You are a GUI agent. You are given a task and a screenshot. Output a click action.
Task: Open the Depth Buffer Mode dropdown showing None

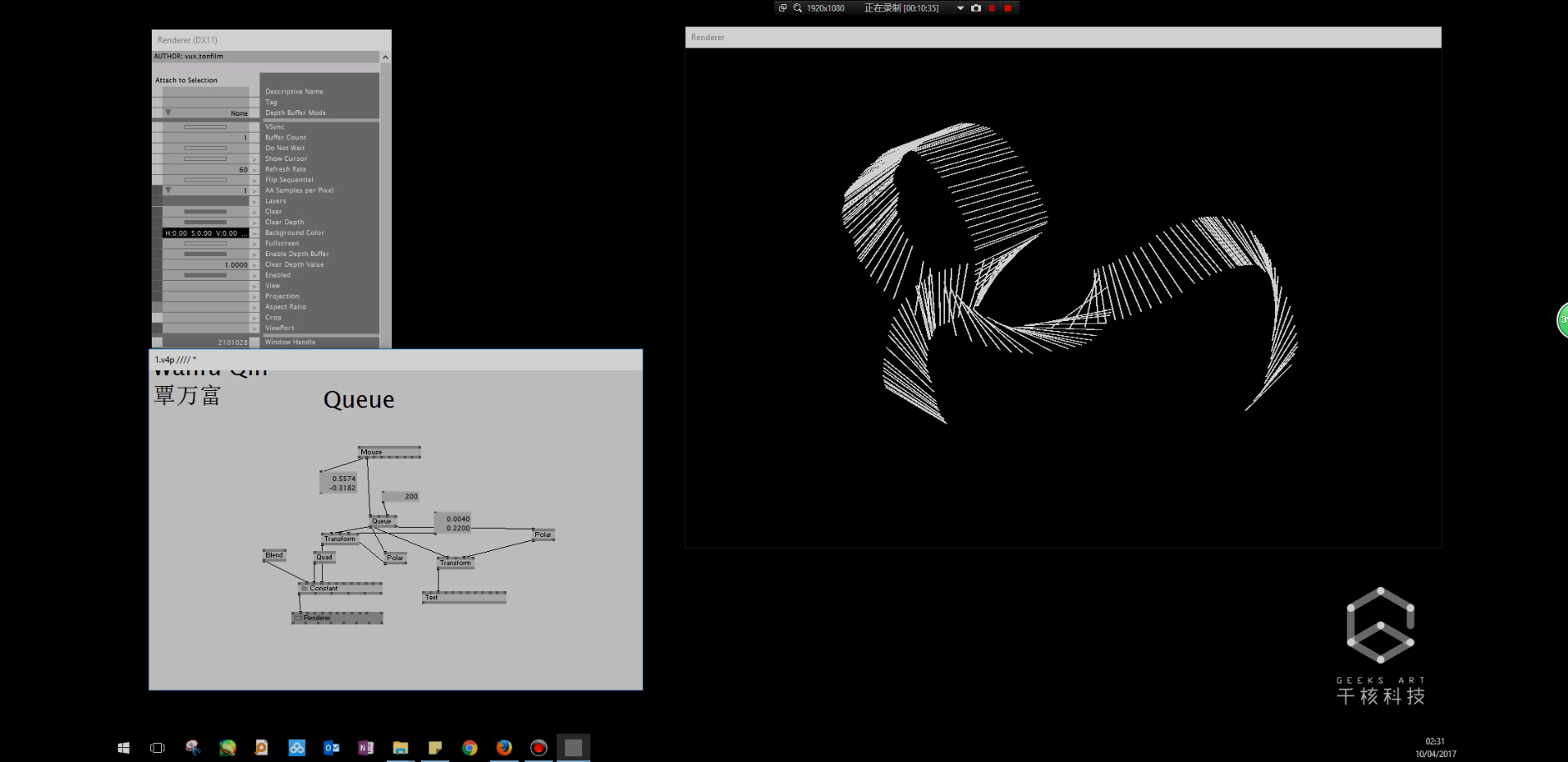205,113
